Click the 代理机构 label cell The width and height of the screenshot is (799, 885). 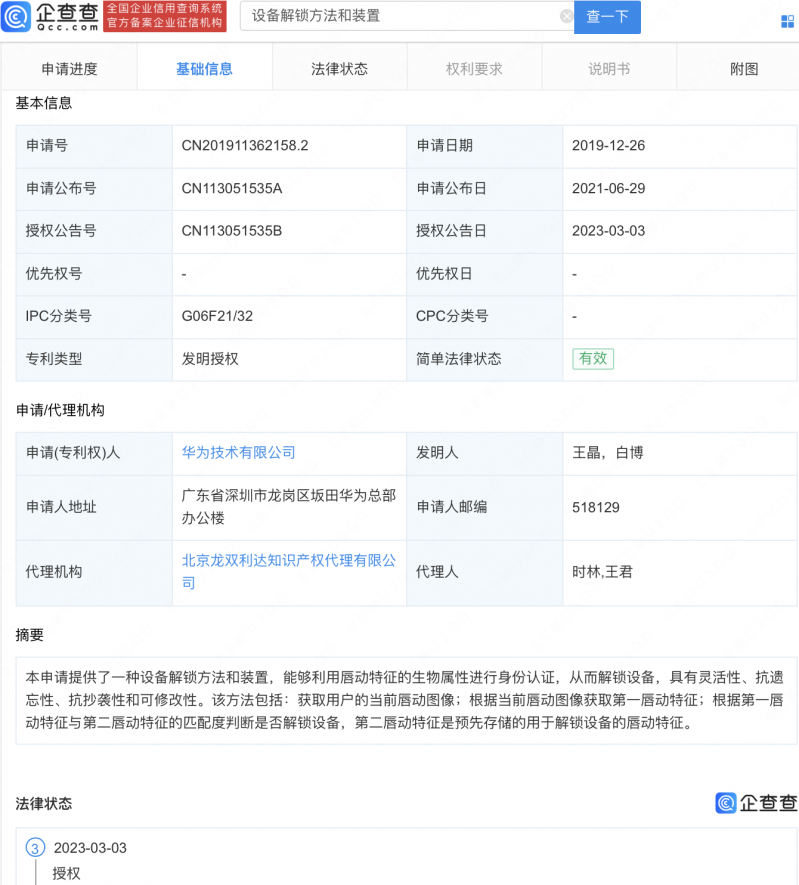point(94,573)
